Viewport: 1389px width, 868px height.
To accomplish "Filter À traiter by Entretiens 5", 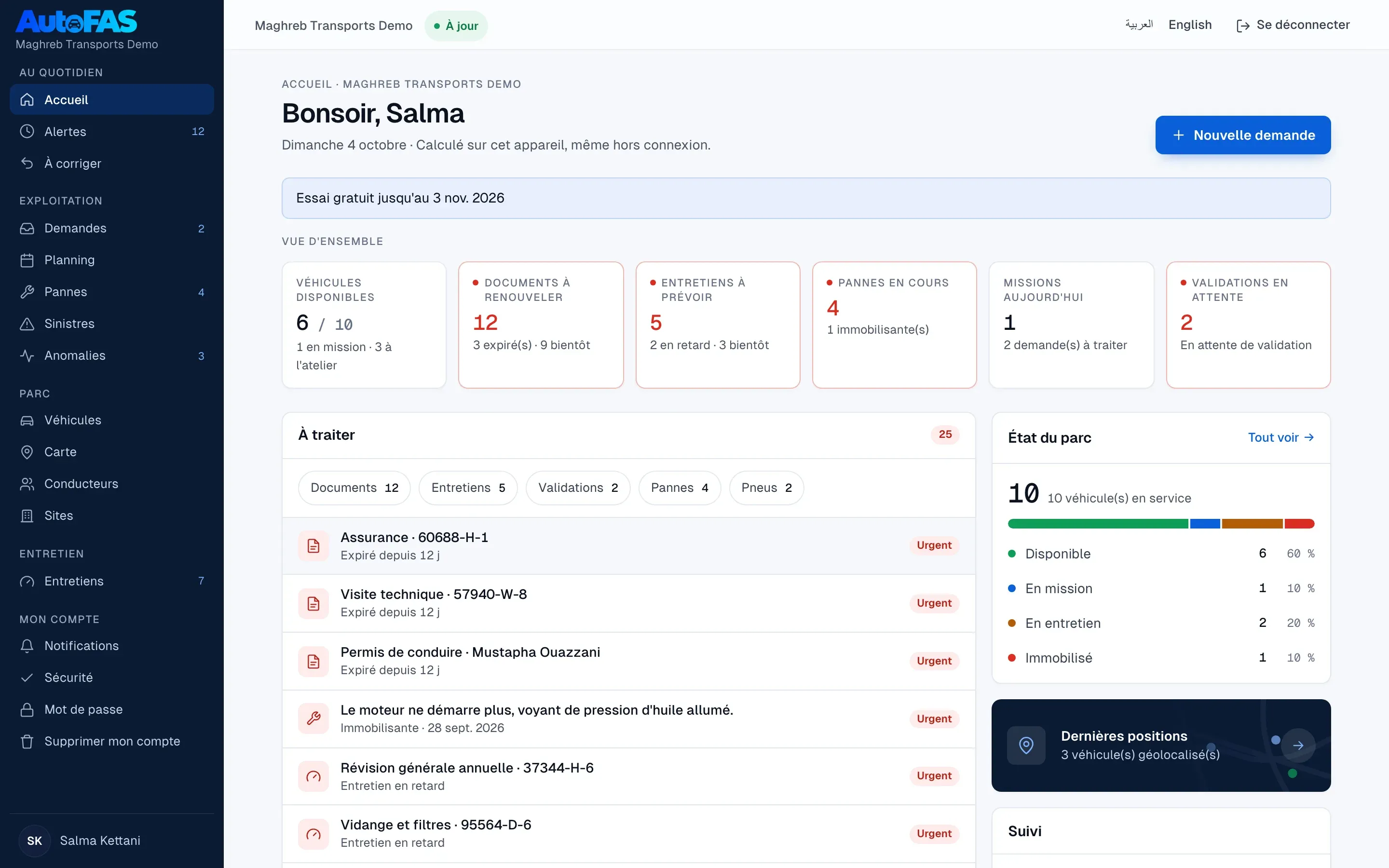I will tap(468, 488).
